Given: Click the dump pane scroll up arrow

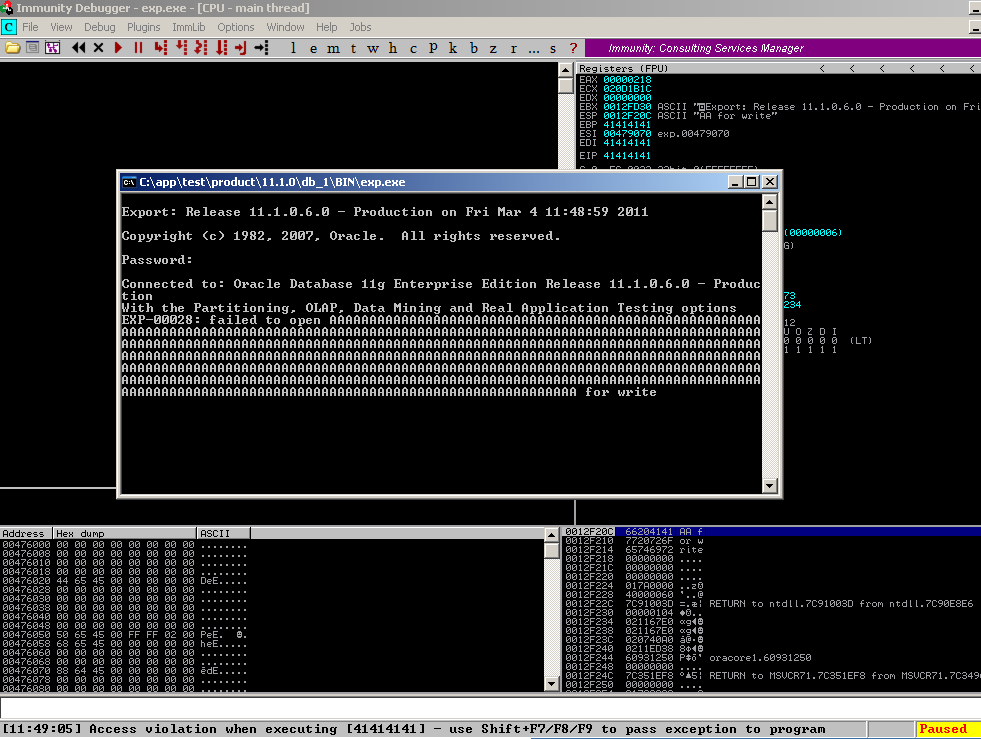Looking at the screenshot, I should tap(551, 534).
